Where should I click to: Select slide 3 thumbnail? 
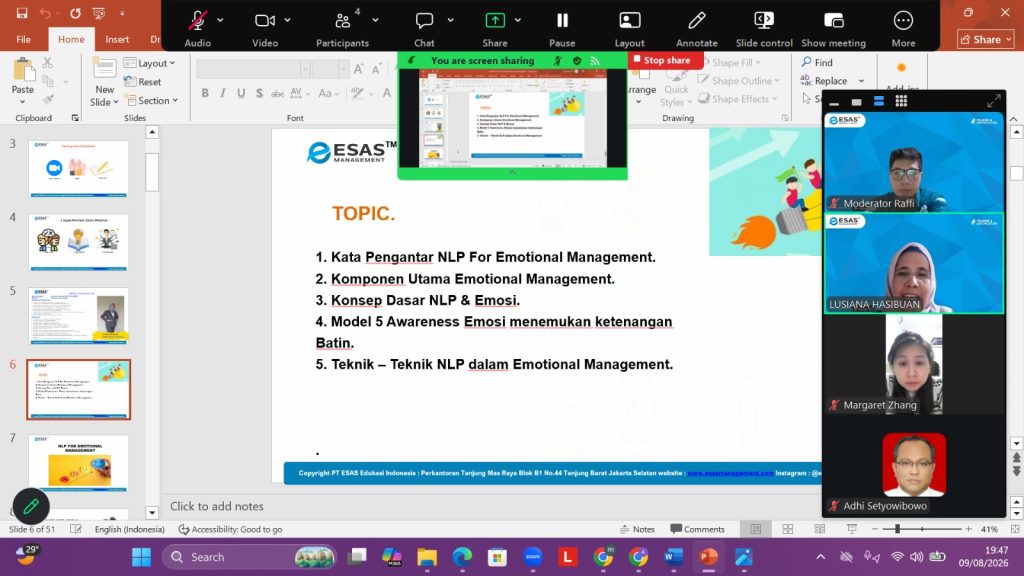click(79, 168)
